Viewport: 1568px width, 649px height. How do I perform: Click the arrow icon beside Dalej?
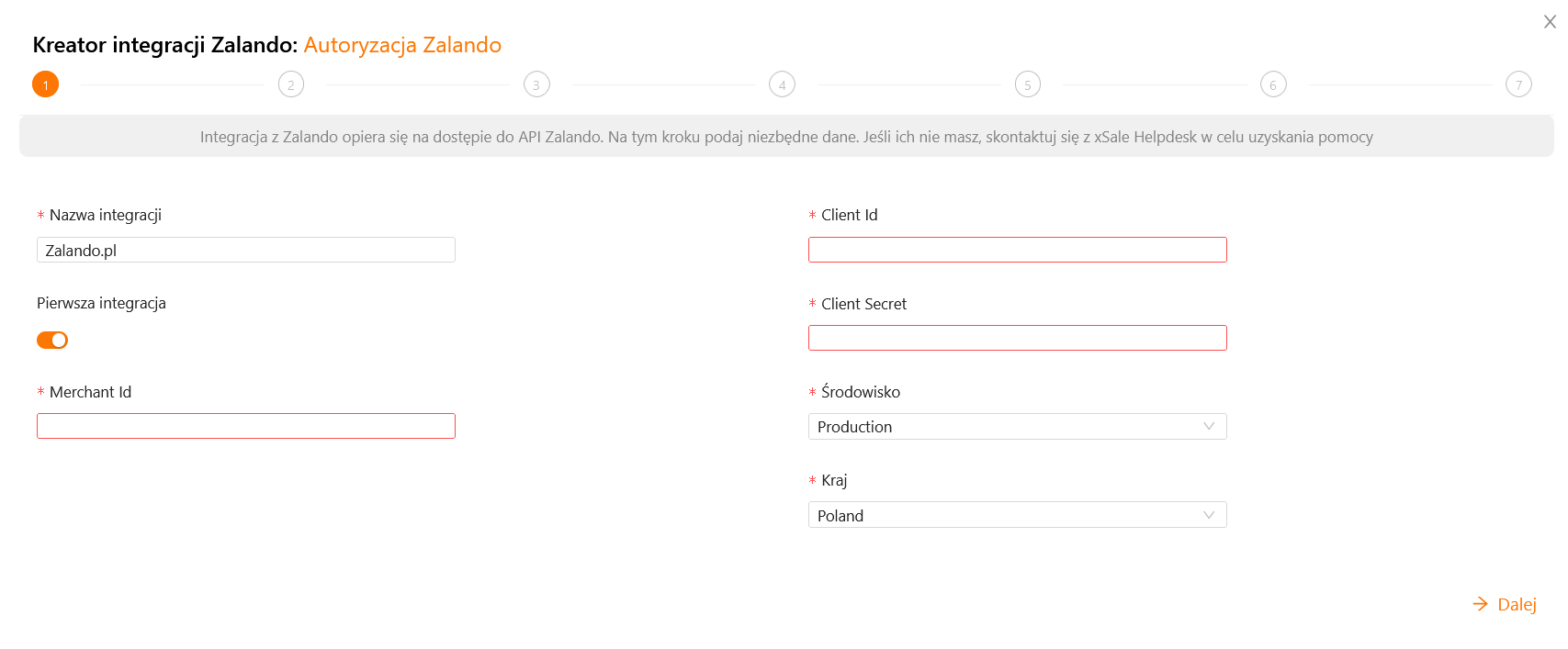1480,604
